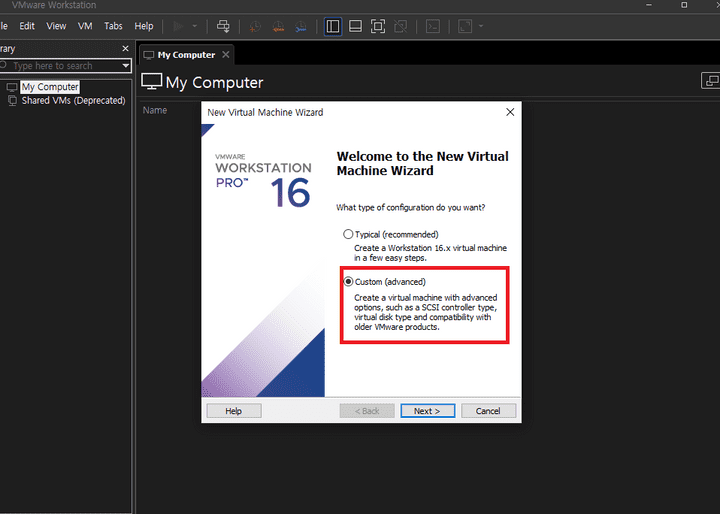Click the Name column header

point(155,110)
